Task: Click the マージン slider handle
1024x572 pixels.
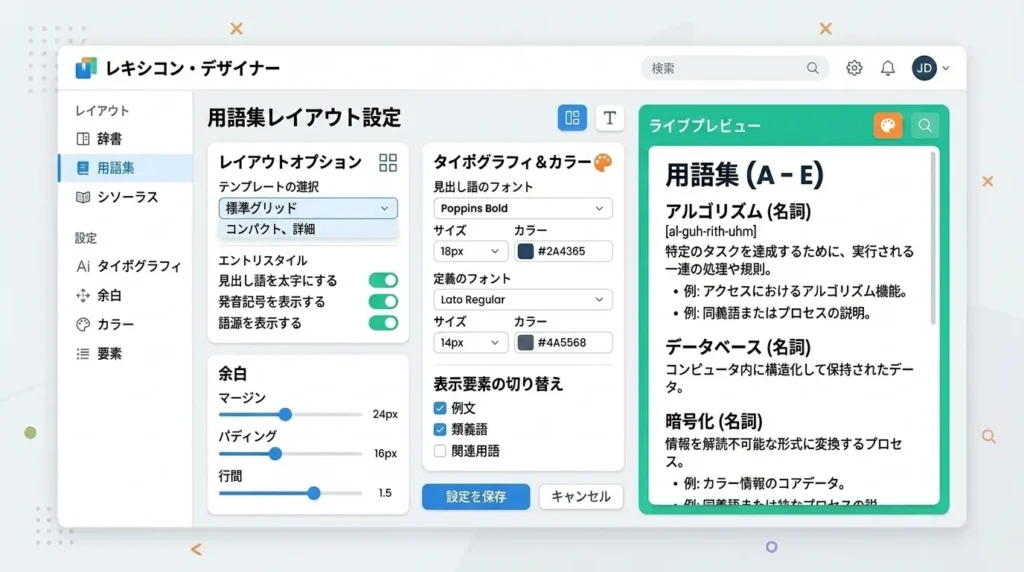Action: [285, 414]
